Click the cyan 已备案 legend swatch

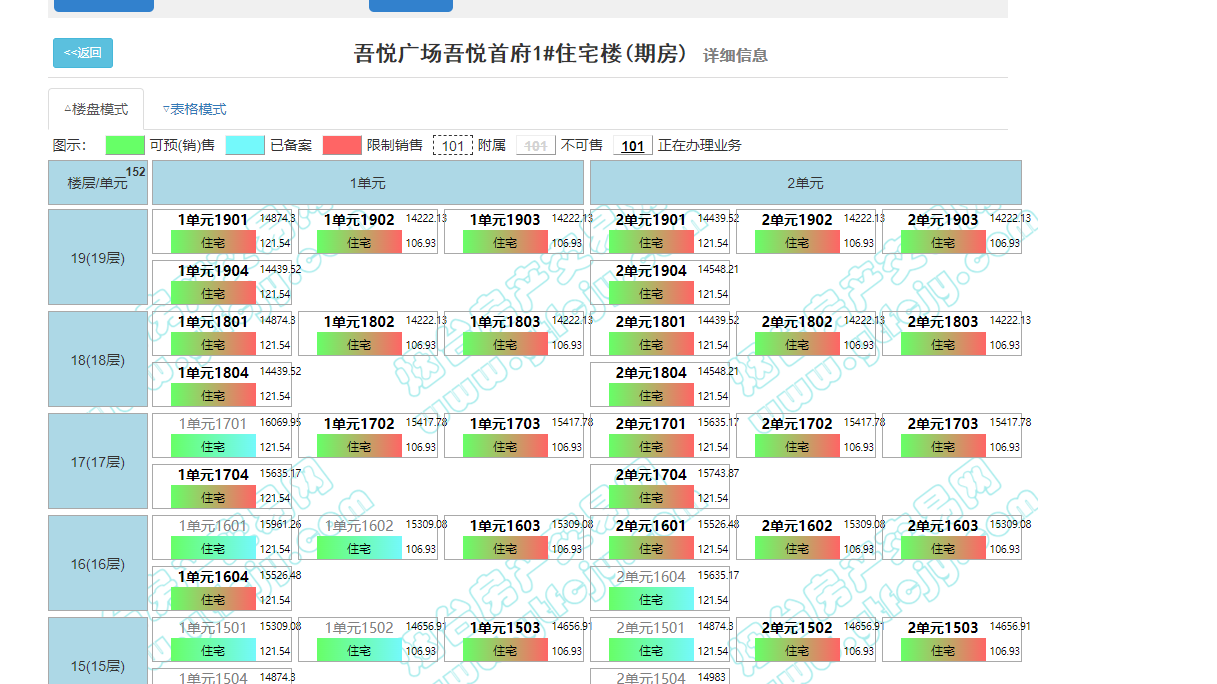click(x=245, y=145)
